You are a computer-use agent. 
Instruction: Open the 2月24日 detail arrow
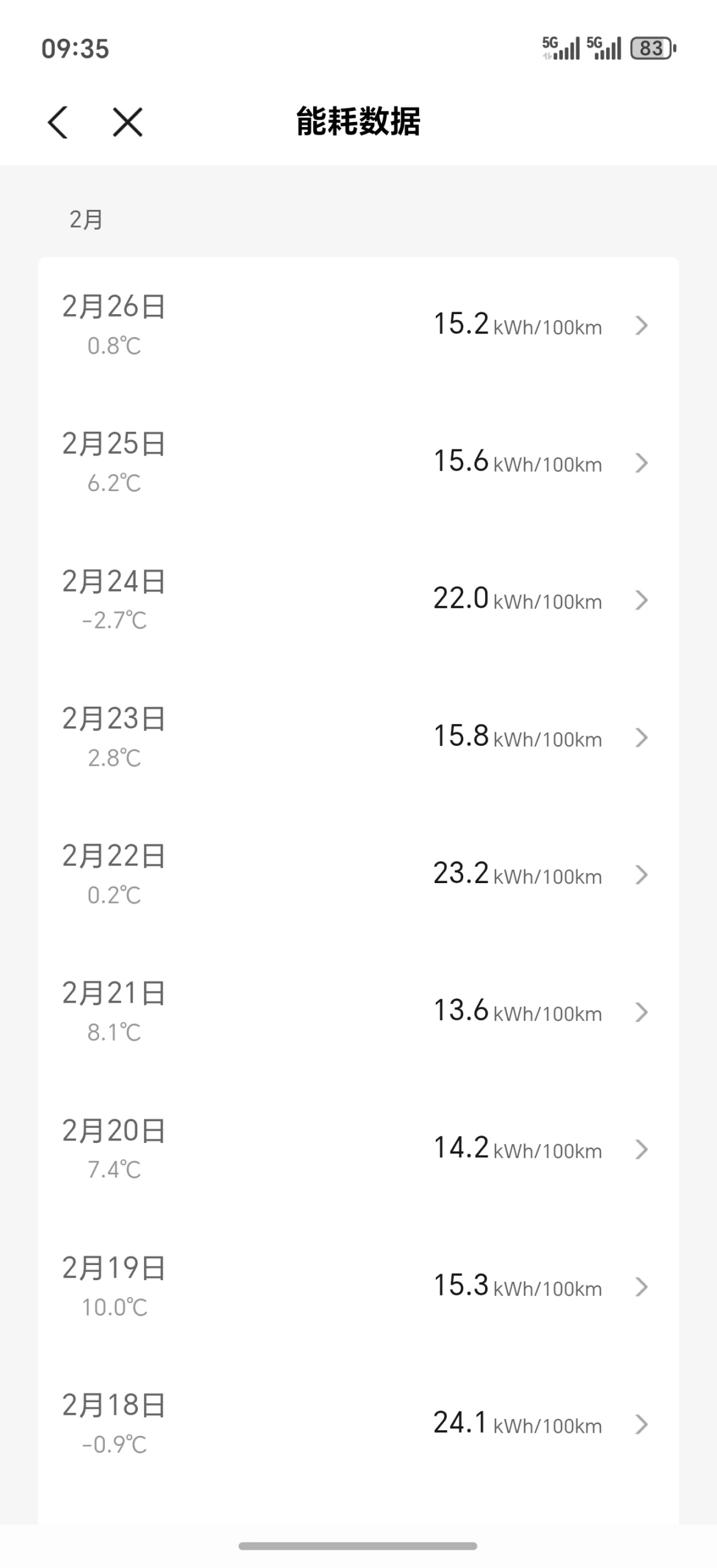coord(641,600)
